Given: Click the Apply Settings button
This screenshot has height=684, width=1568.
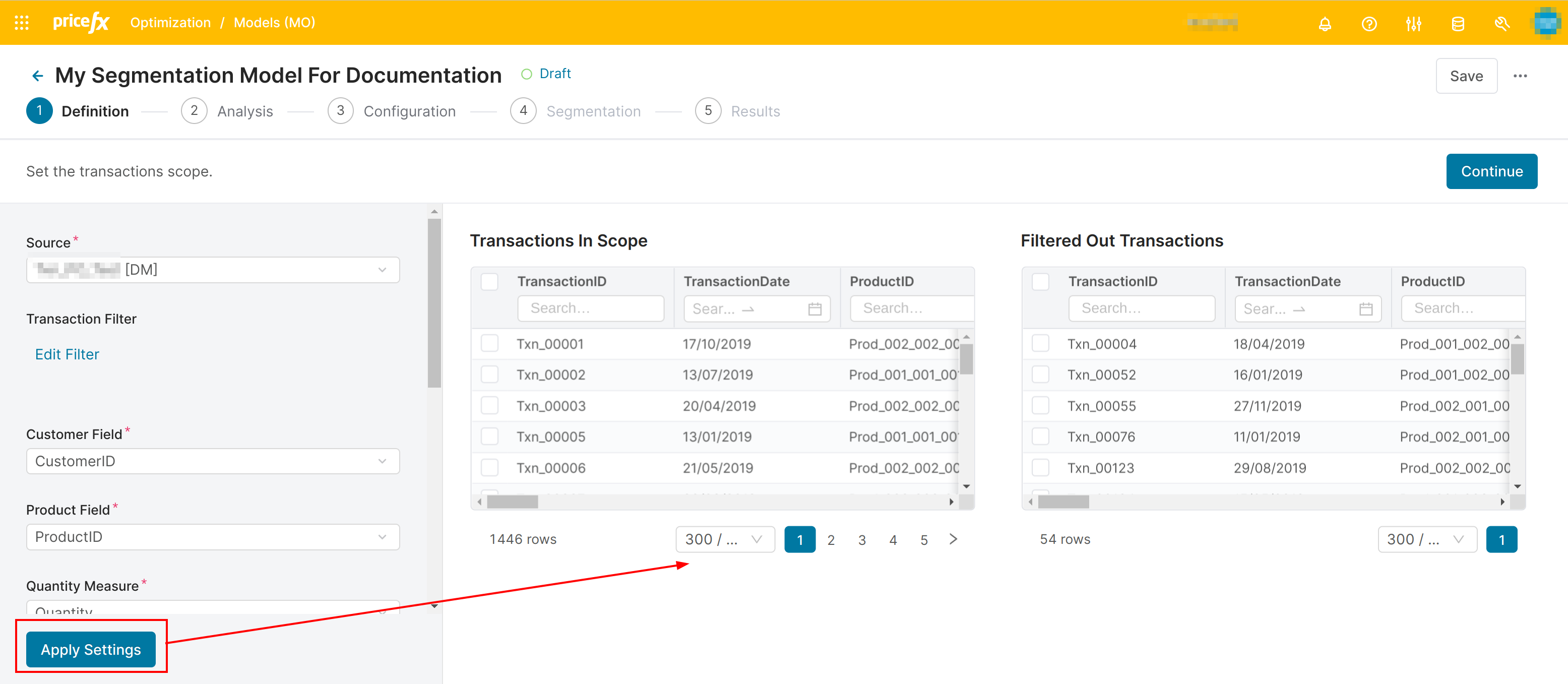Looking at the screenshot, I should coord(91,650).
